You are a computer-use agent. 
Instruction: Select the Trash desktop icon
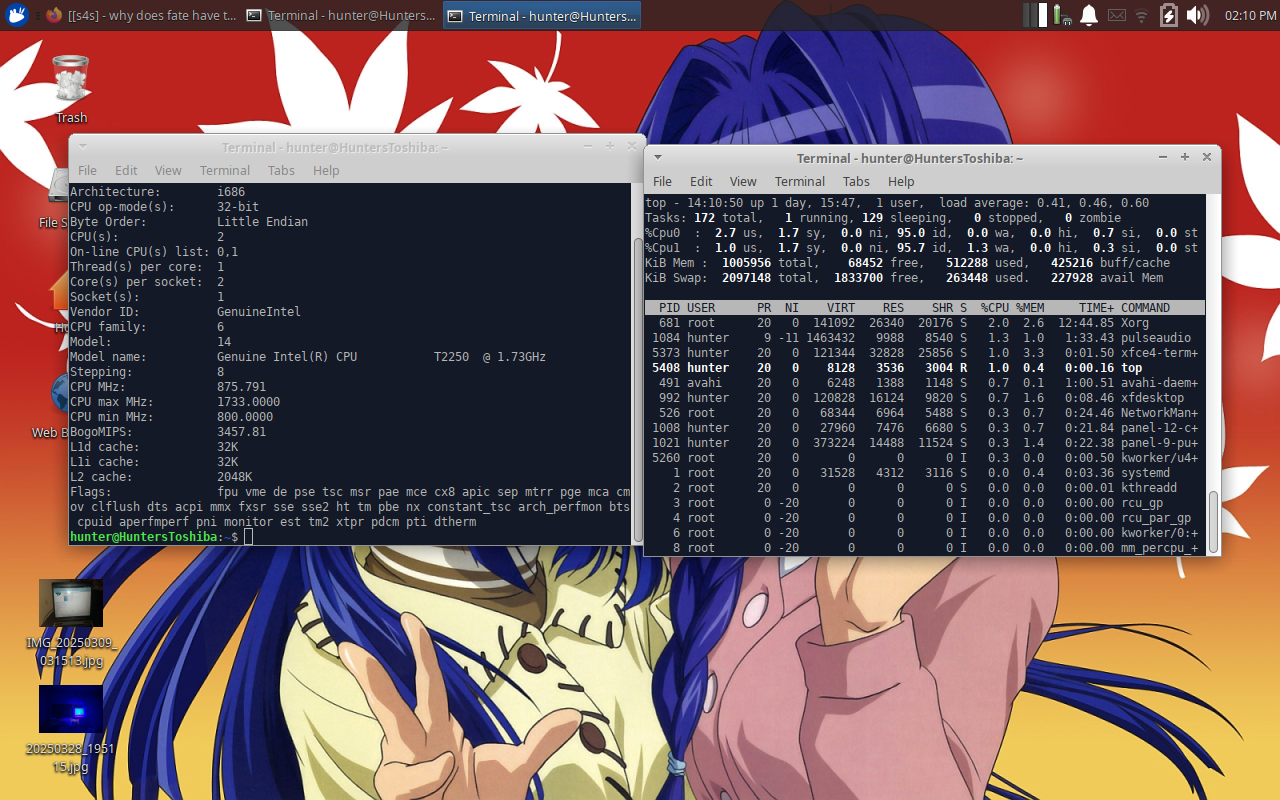click(x=71, y=88)
